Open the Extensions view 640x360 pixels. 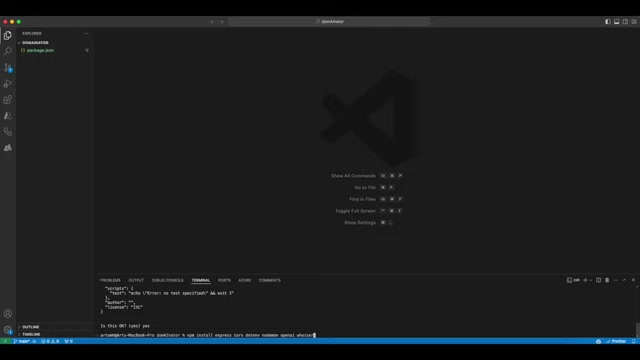pyautogui.click(x=8, y=100)
